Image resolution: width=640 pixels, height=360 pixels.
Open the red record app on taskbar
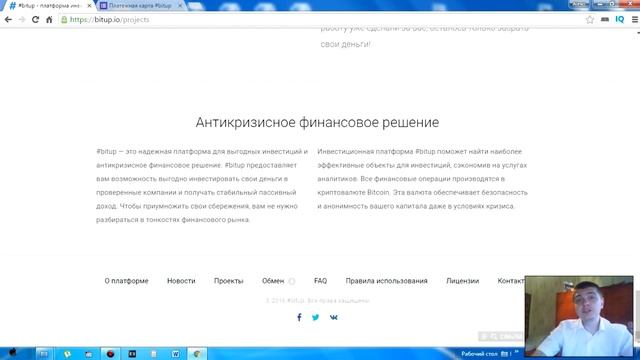[x=111, y=354]
